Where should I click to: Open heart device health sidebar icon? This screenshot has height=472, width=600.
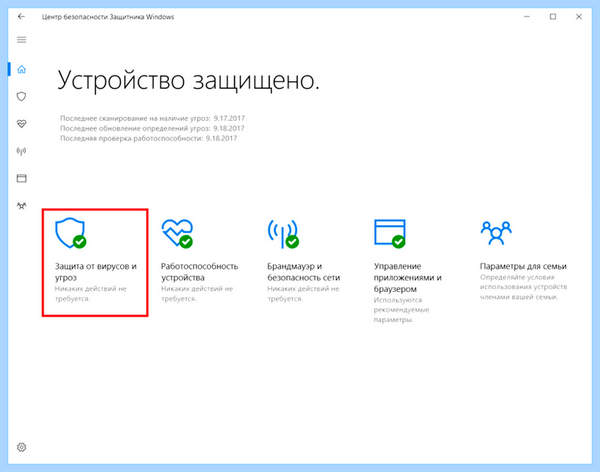point(21,124)
